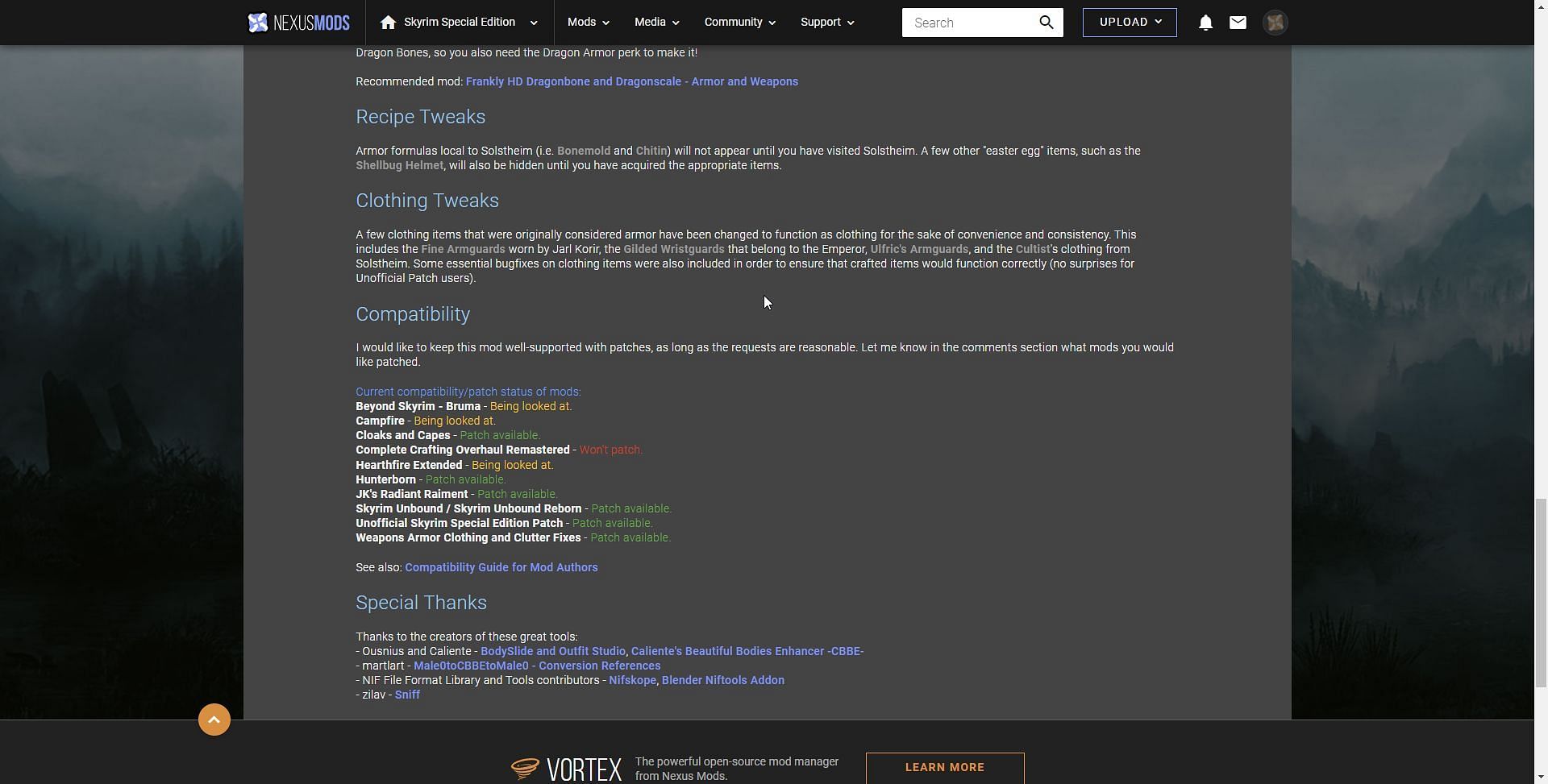The height and width of the screenshot is (784, 1548).
Task: Open Compatibility Guide for Mod Authors link
Action: 501,567
